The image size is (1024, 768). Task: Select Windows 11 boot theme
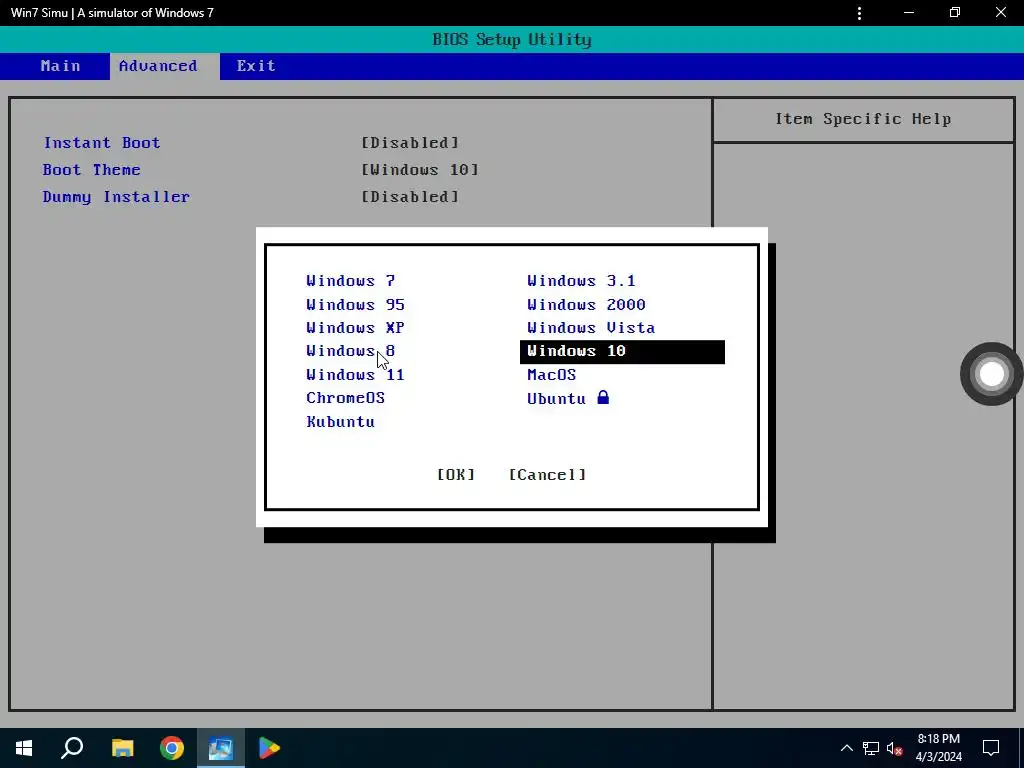point(355,375)
